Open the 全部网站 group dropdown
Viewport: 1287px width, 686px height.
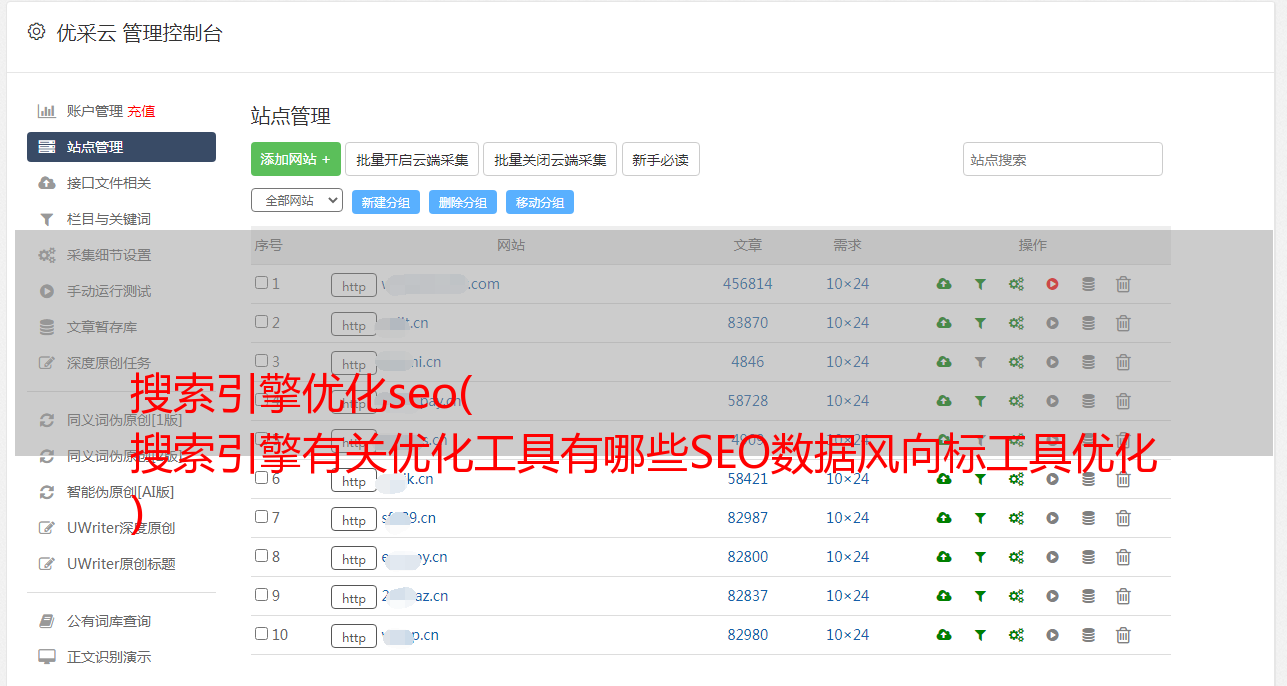point(297,201)
